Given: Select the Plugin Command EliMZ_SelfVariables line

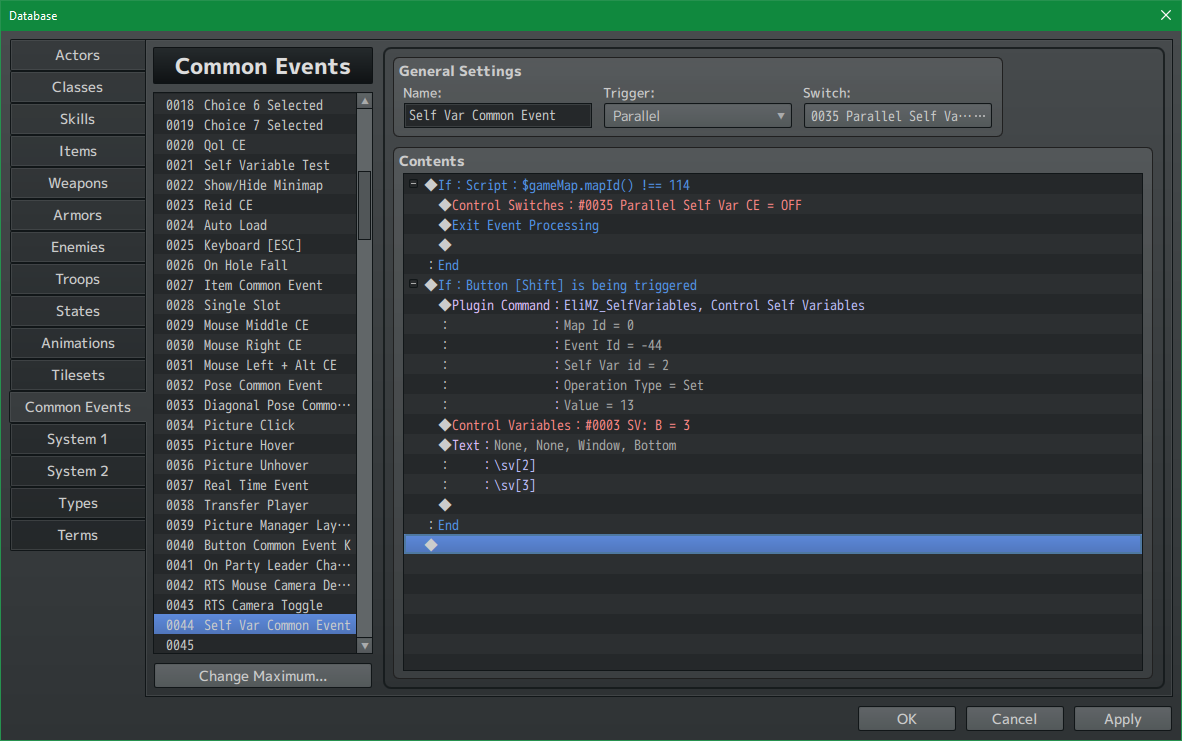Looking at the screenshot, I should pyautogui.click(x=773, y=305).
